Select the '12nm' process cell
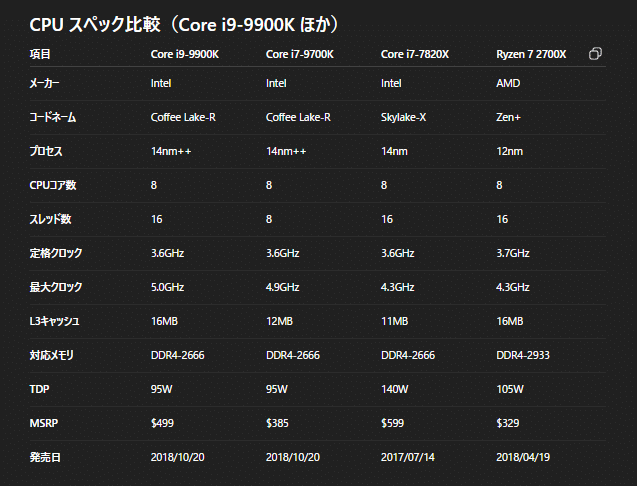The height and width of the screenshot is (486, 637). coord(509,151)
